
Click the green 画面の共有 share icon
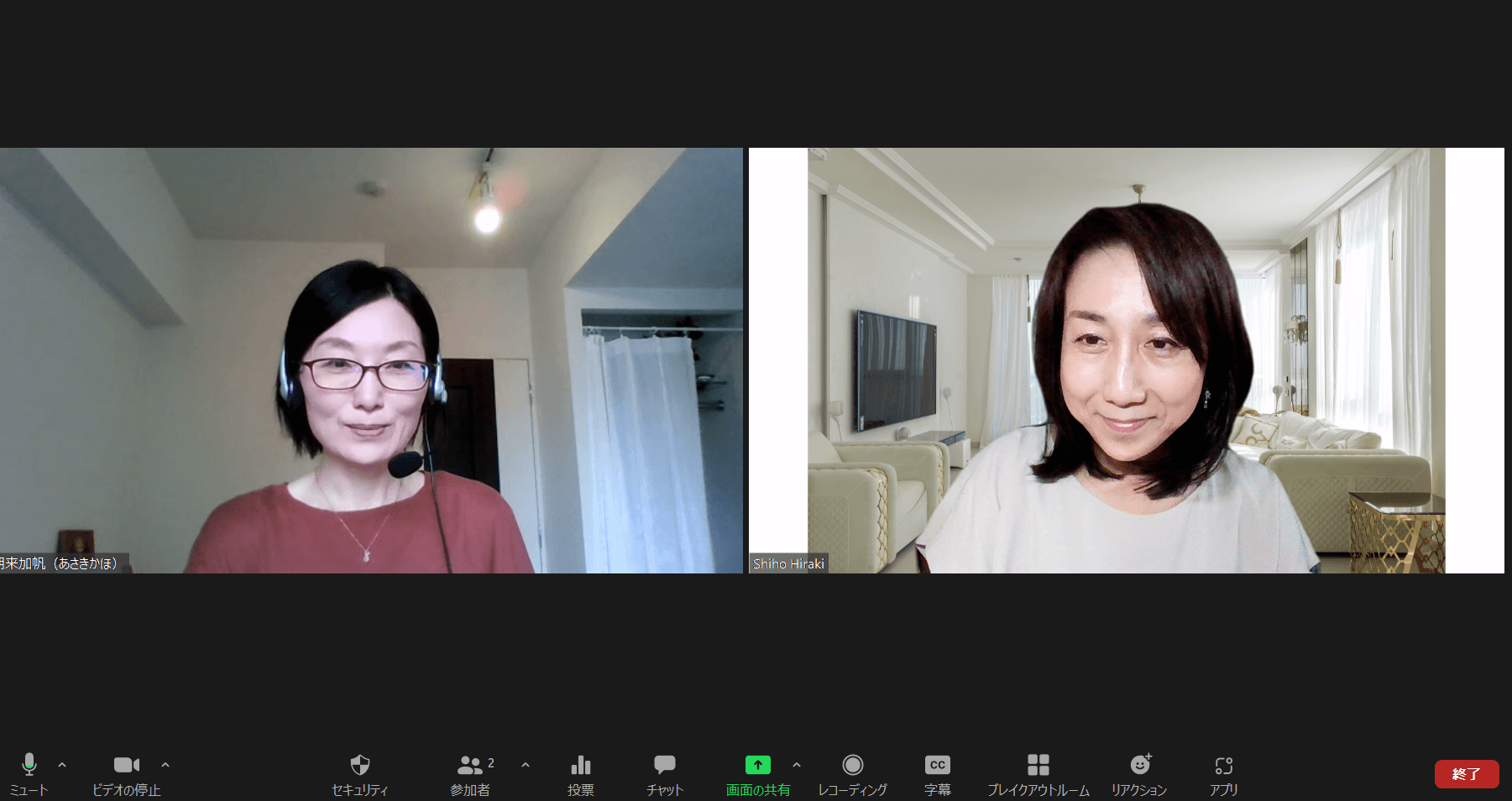point(757,765)
